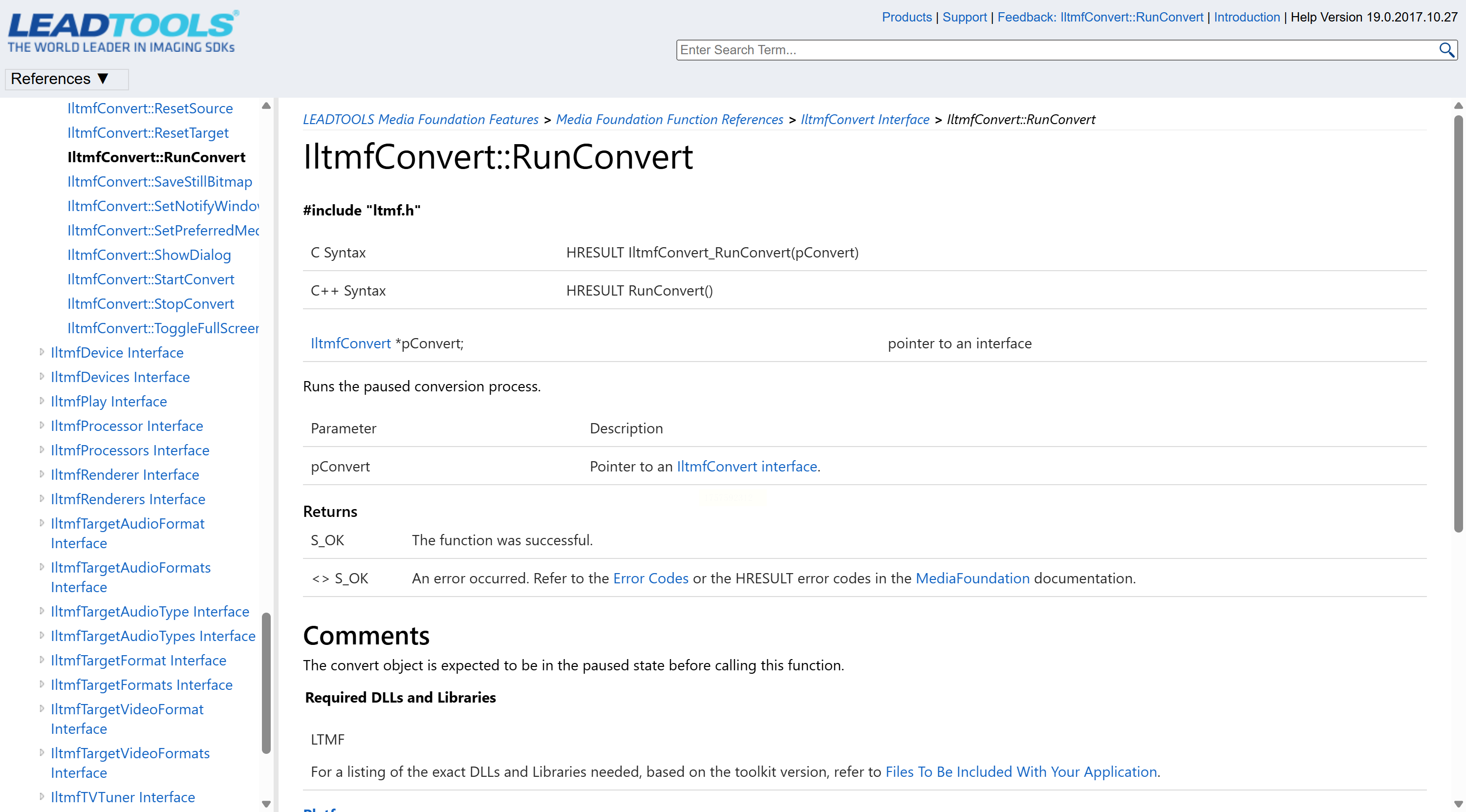1466x812 pixels.
Task: Select IltmfConvert::StopConvert in tree
Action: pos(151,304)
